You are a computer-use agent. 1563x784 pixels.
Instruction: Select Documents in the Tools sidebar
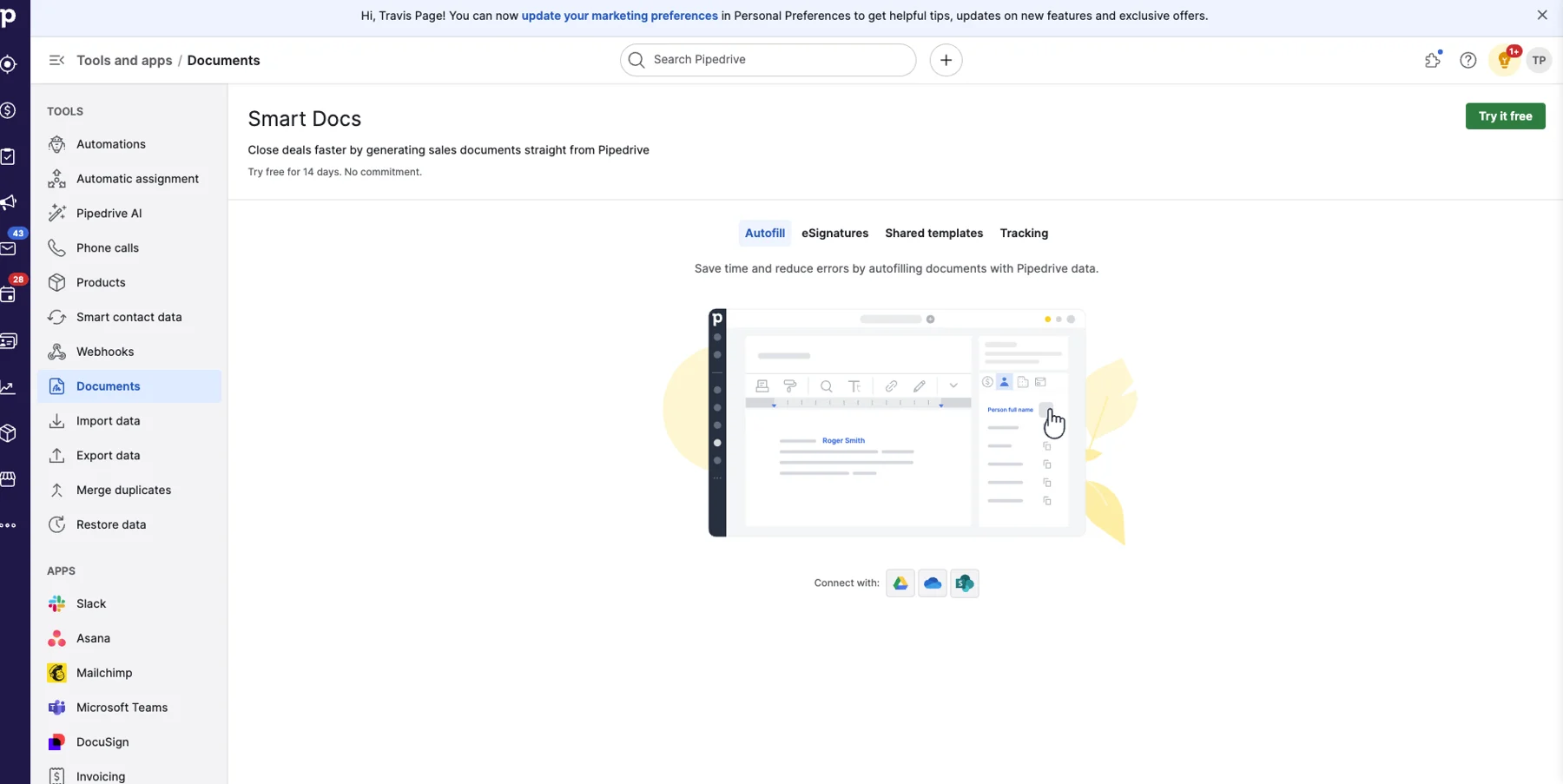[129, 386]
